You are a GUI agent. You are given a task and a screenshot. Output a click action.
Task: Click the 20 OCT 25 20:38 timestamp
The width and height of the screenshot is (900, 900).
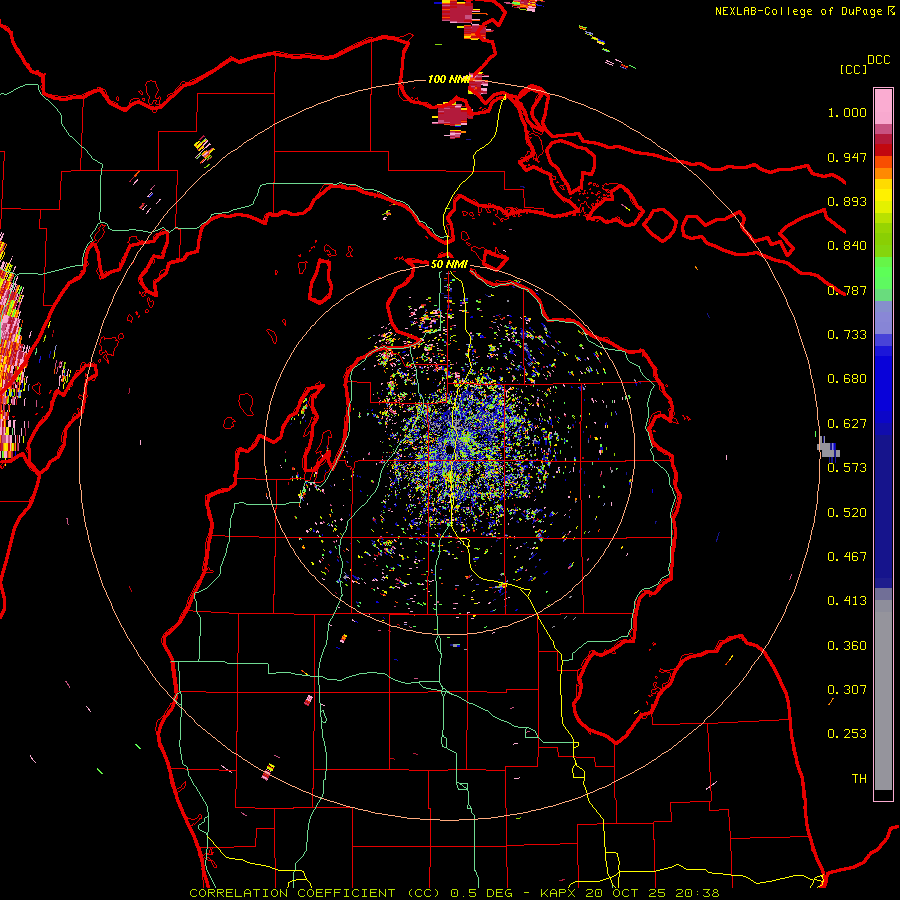pos(652,893)
